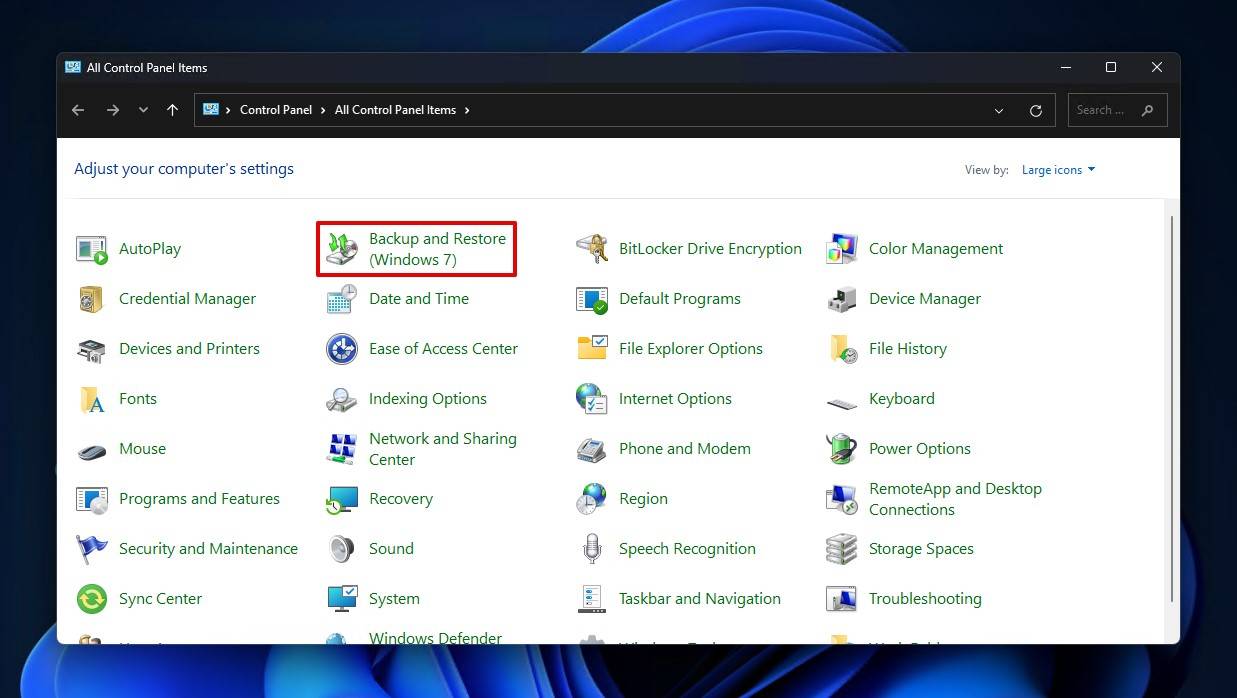
Task: Expand the address bar dropdown arrow
Action: [x=998, y=110]
